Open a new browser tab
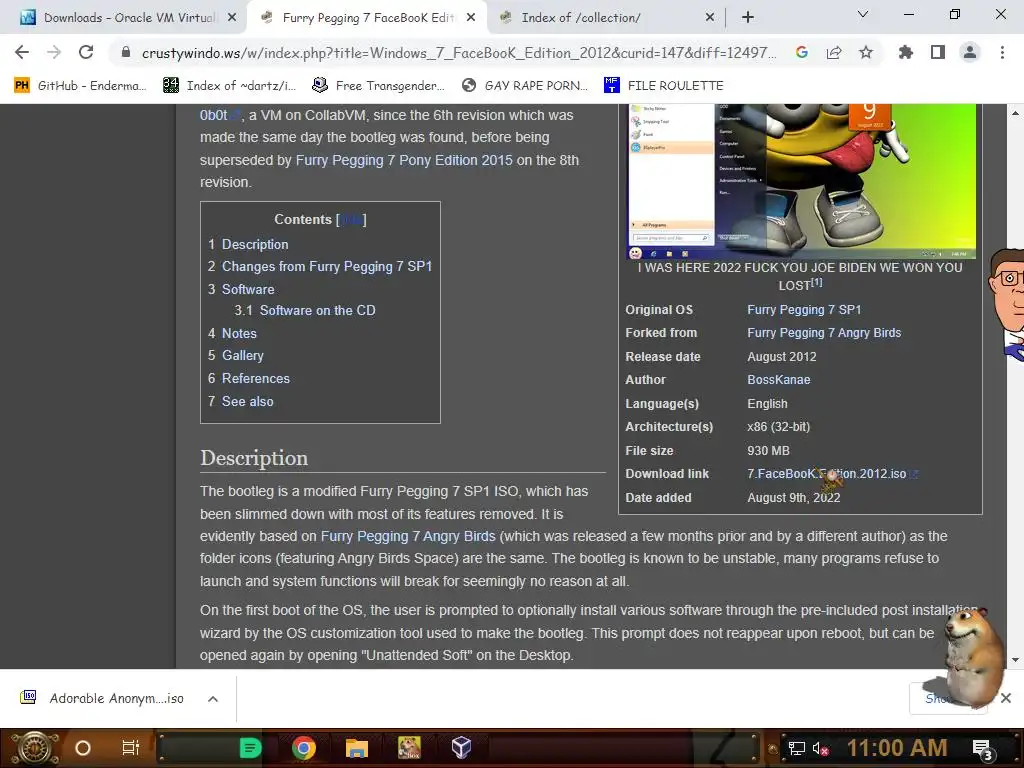1024x768 pixels. coord(748,18)
